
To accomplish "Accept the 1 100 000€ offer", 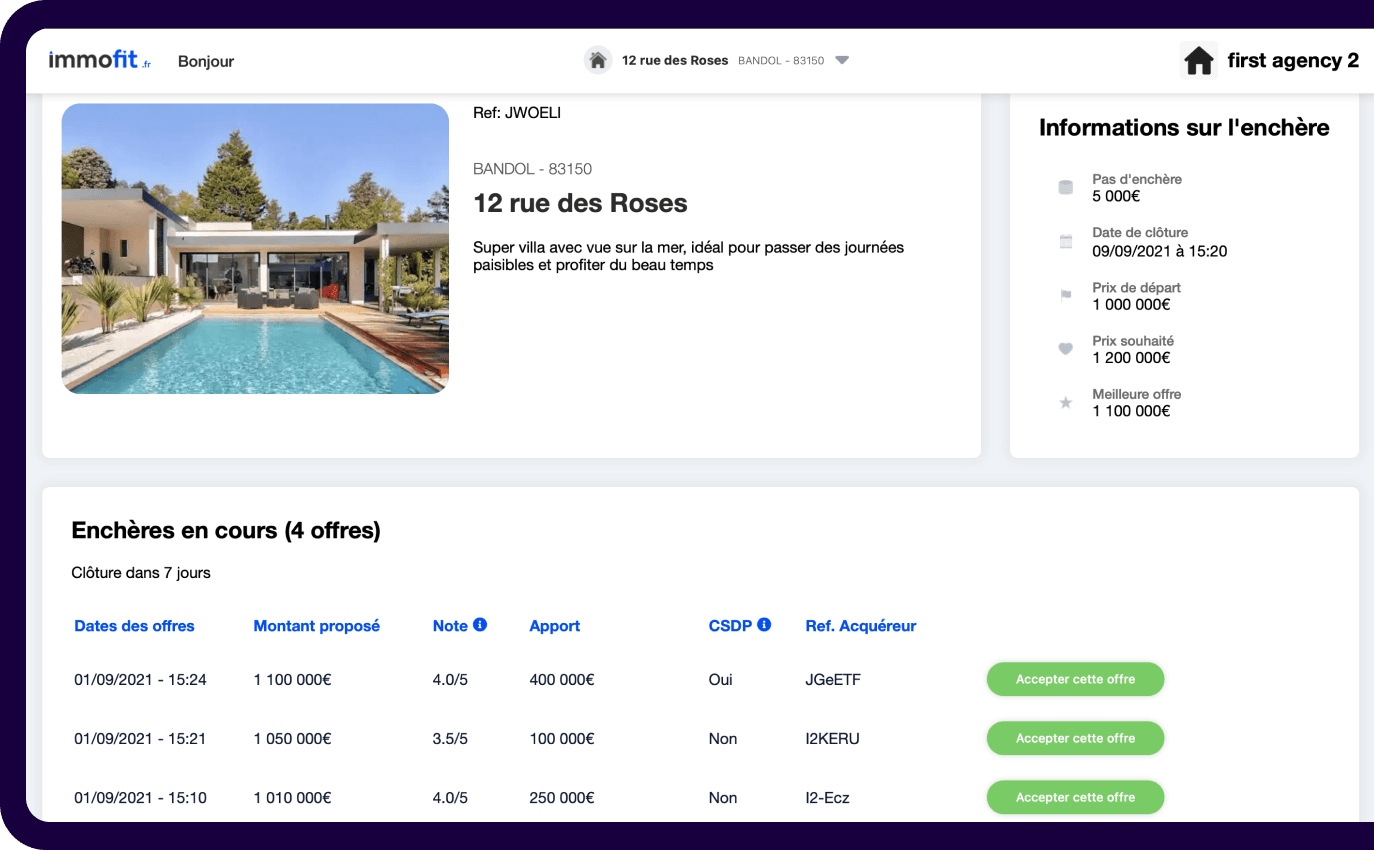I will point(1075,679).
